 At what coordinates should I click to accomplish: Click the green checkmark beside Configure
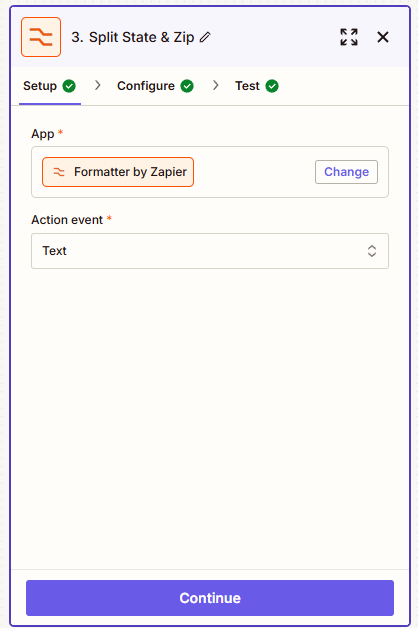point(187,86)
